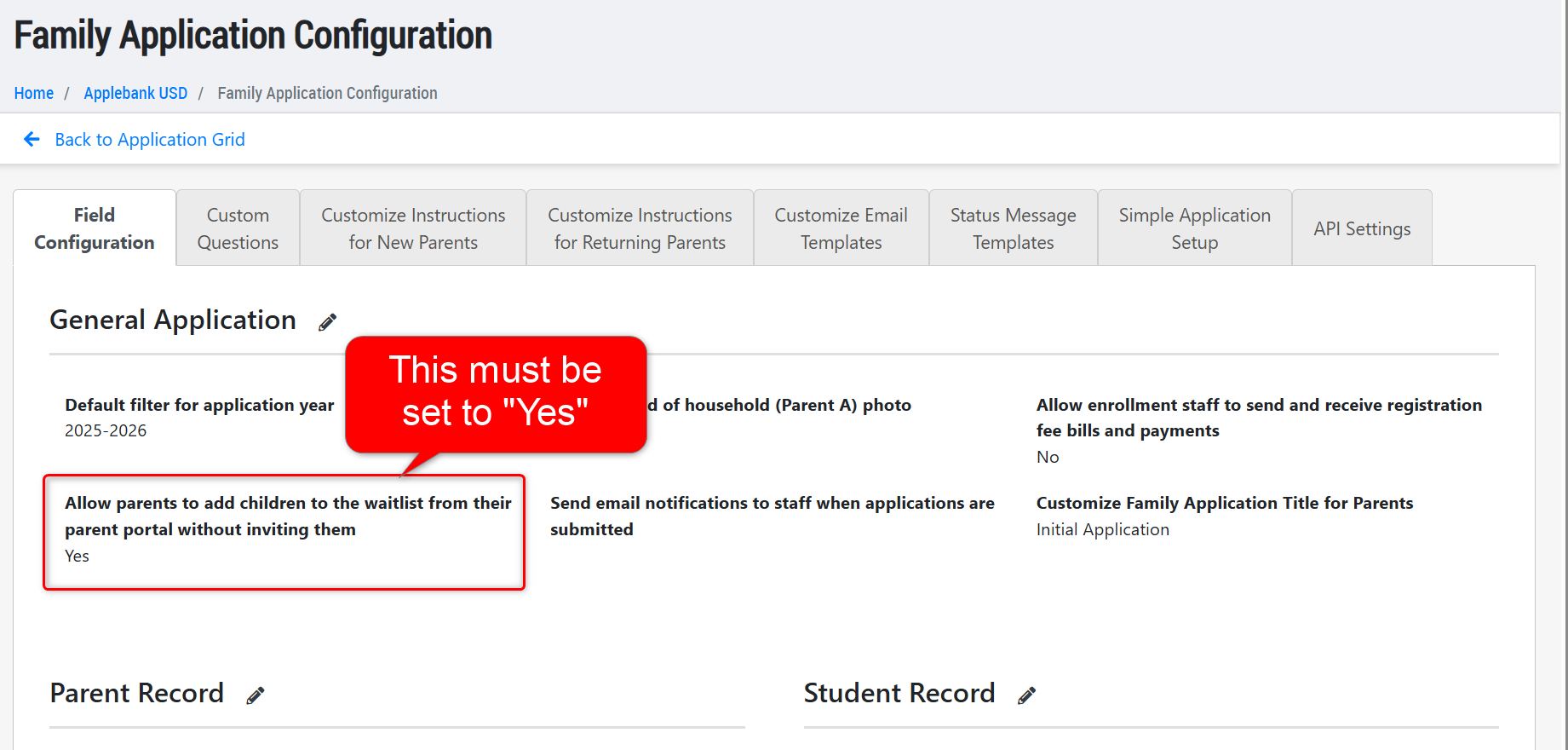Go to Home breadcrumb link
The height and width of the screenshot is (750, 1568).
[34, 93]
